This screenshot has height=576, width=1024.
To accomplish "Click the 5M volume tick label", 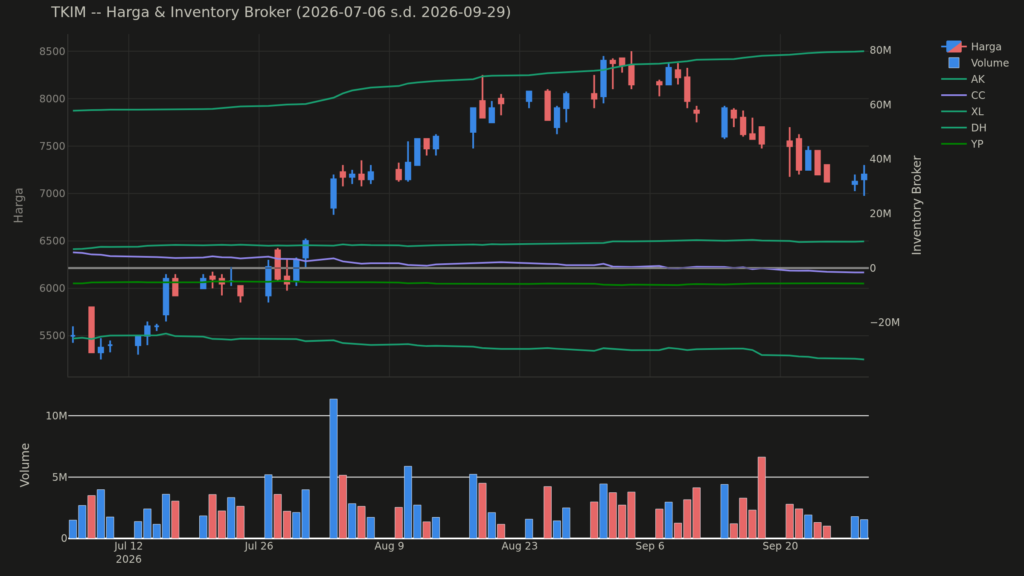I will click(59, 477).
